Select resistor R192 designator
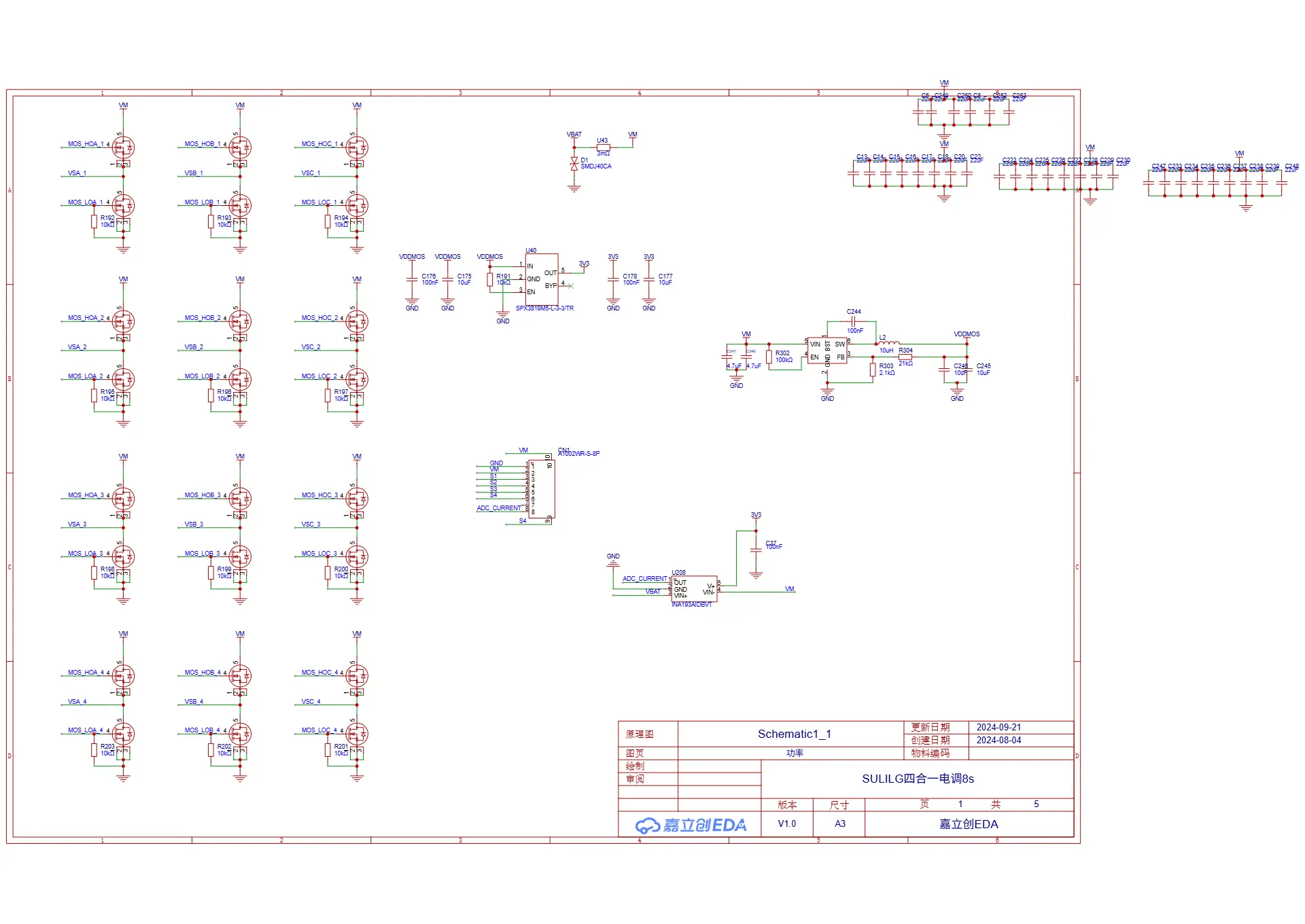 [107, 218]
